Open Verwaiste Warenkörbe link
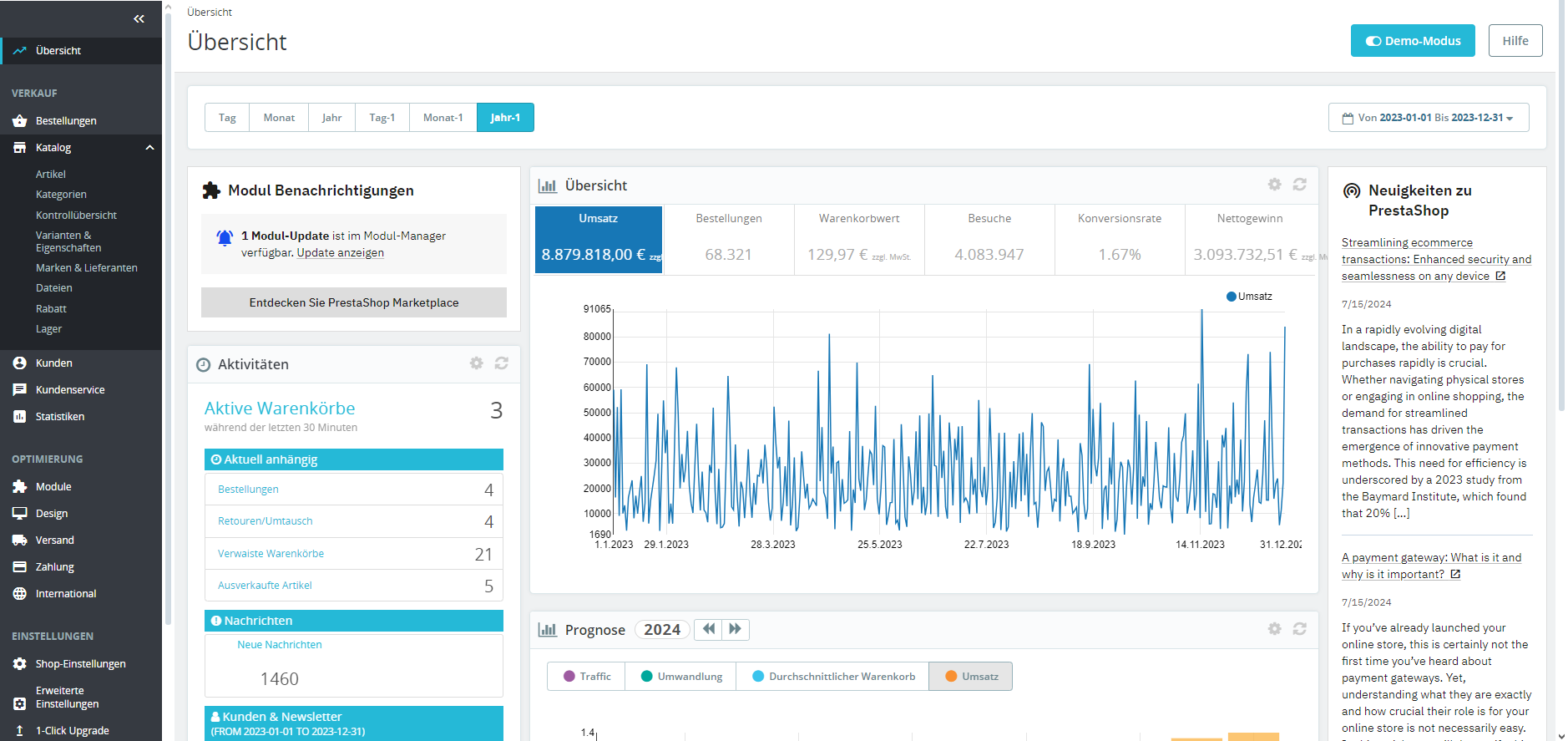Viewport: 1568px width, 741px height. (271, 554)
